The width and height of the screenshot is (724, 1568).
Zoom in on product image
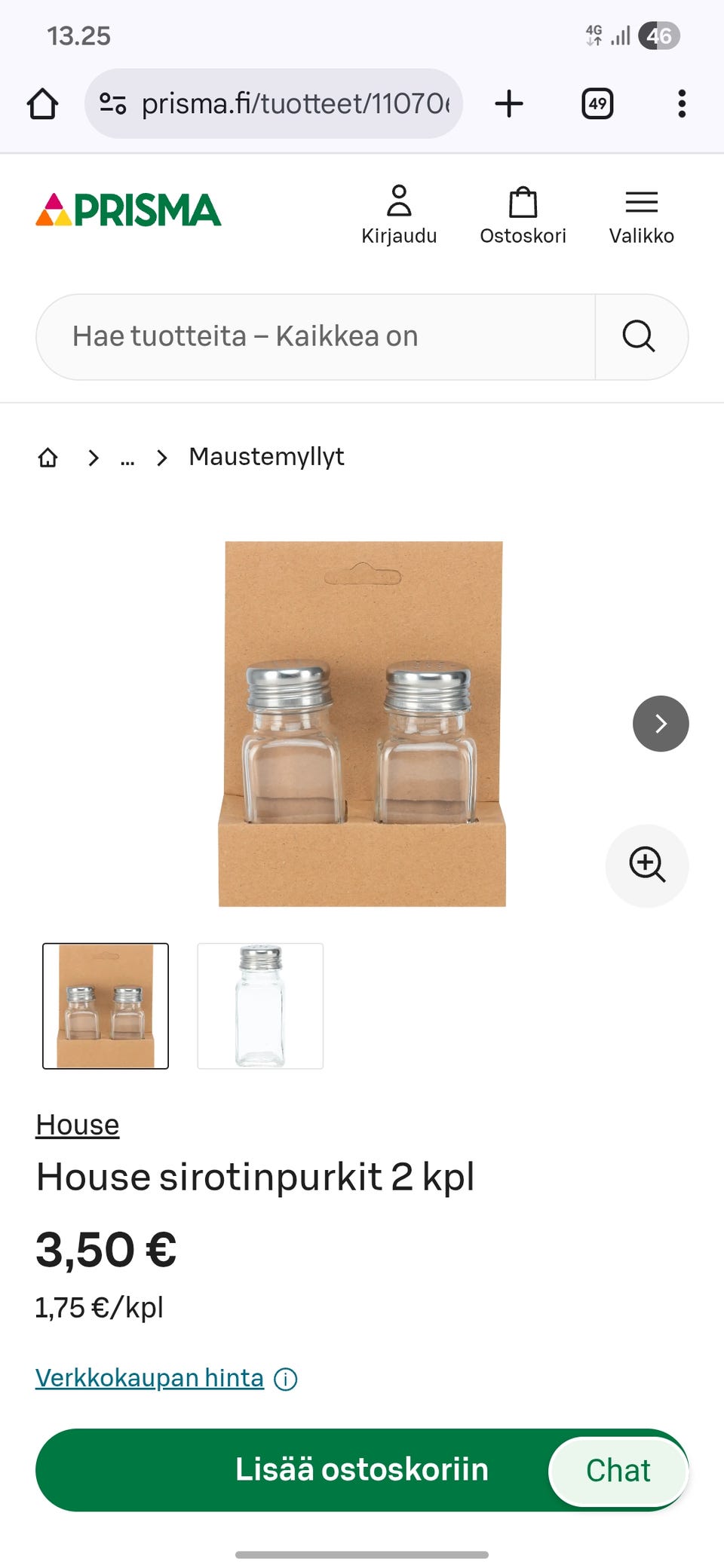647,865
